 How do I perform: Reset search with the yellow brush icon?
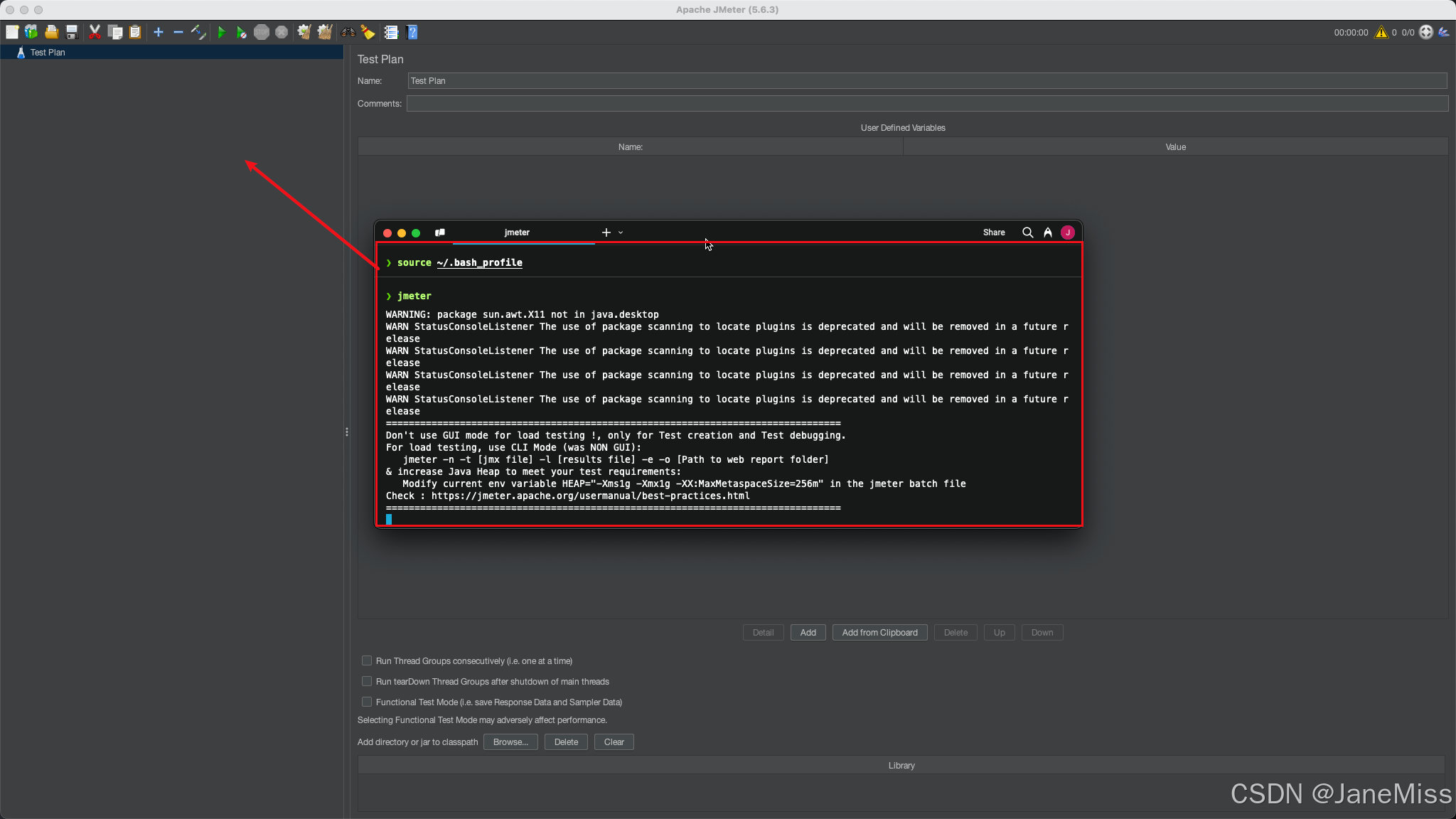368,32
